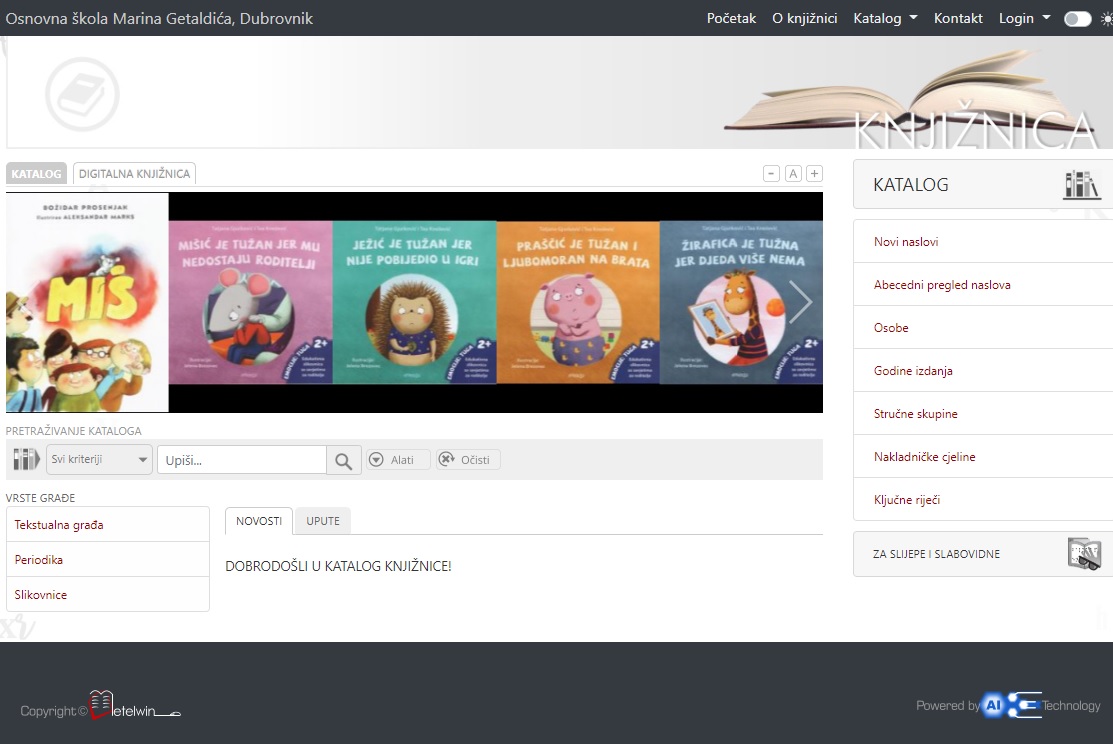Switch to the KATALOG tab
Viewport: 1113px width, 744px height.
(x=36, y=173)
